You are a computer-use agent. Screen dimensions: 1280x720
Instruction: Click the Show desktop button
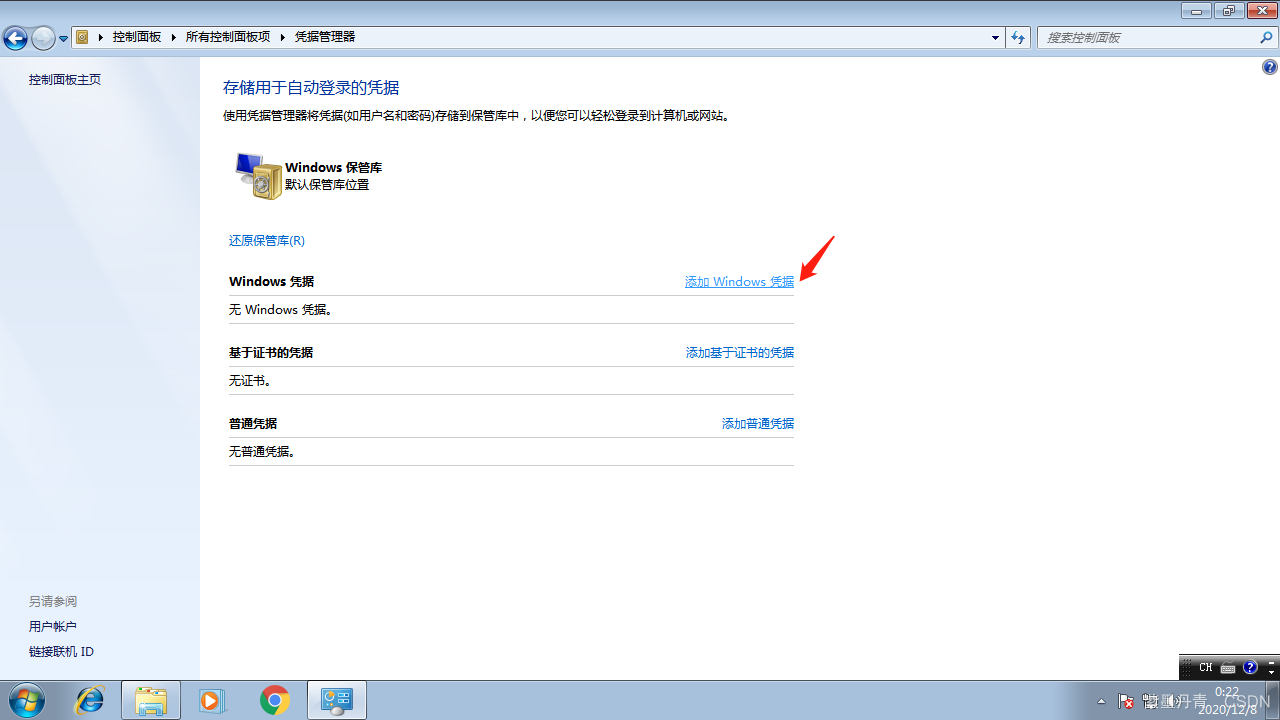tap(1273, 700)
